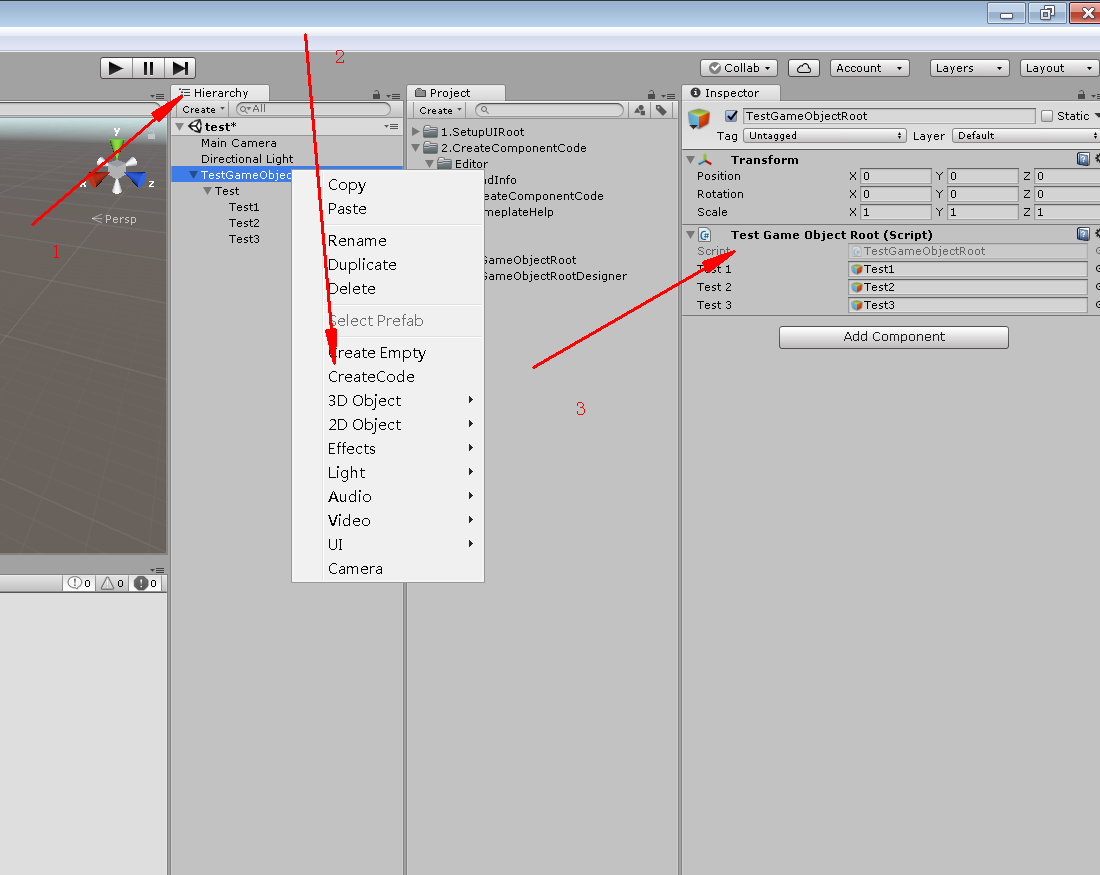This screenshot has width=1100, height=875.
Task: Click the GameObject cube icon in Inspector
Action: coord(699,119)
